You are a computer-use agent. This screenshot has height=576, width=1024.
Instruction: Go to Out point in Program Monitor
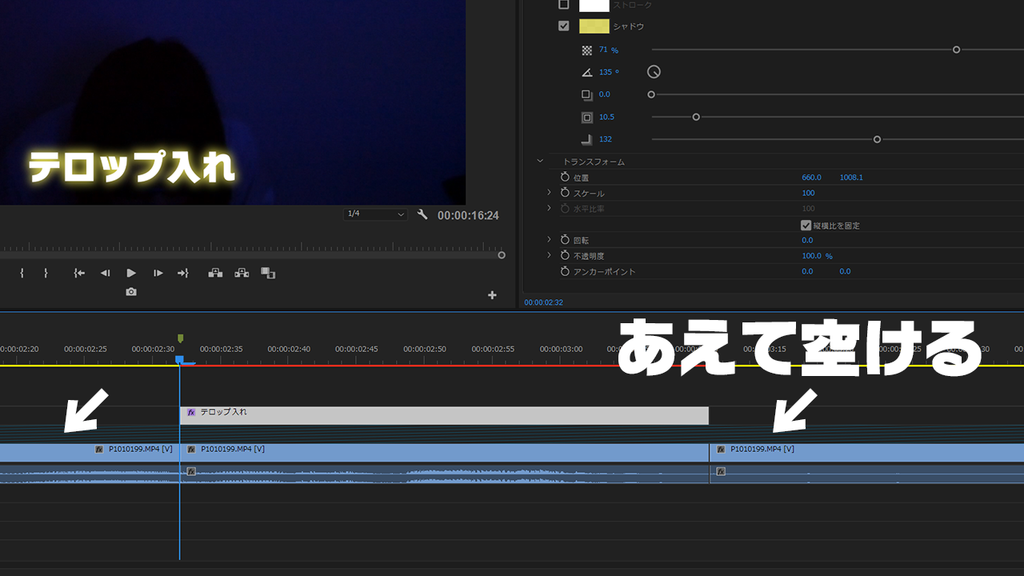pyautogui.click(x=183, y=273)
